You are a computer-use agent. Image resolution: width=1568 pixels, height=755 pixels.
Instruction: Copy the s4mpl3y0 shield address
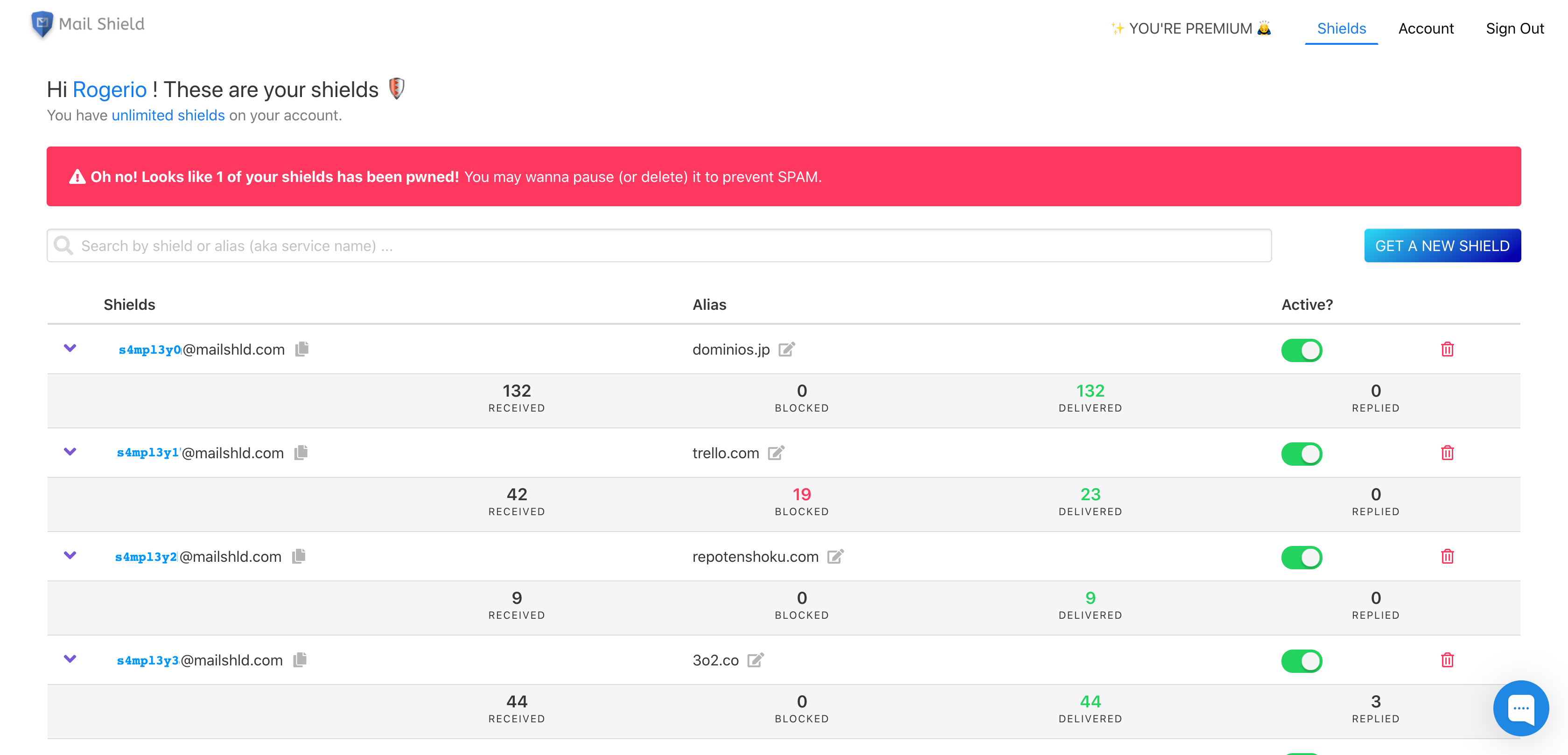(x=302, y=349)
